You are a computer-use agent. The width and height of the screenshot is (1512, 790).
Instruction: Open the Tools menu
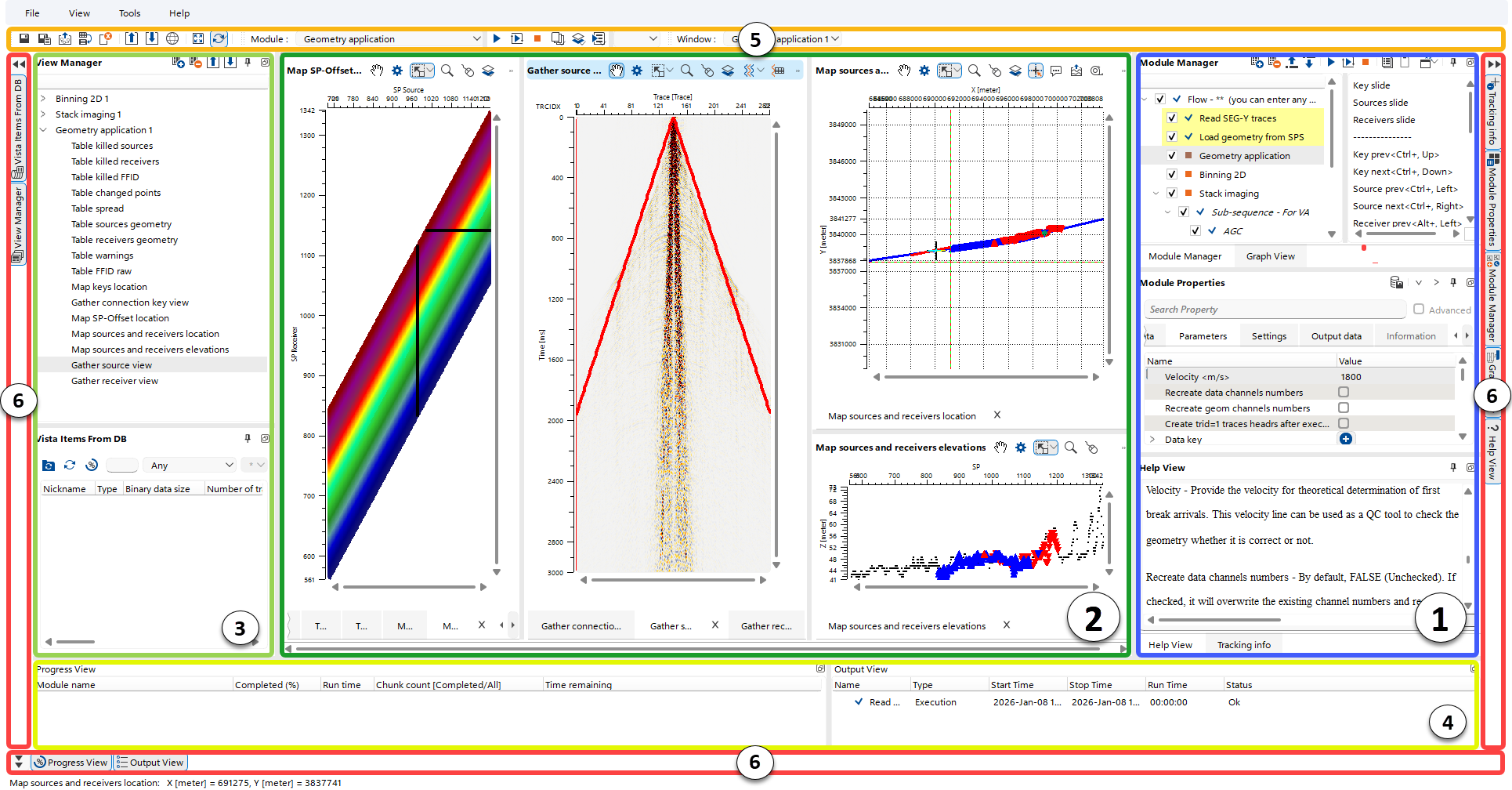[130, 13]
